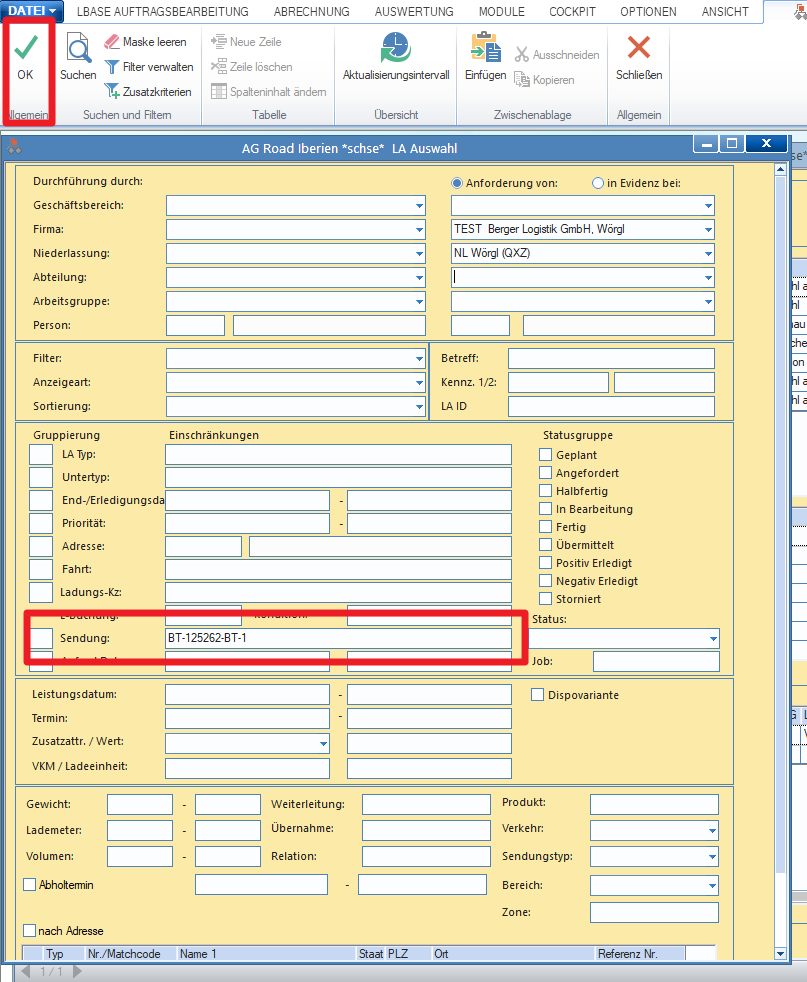Open Filter verwalten funnel icon
The image size is (807, 982).
point(112,66)
